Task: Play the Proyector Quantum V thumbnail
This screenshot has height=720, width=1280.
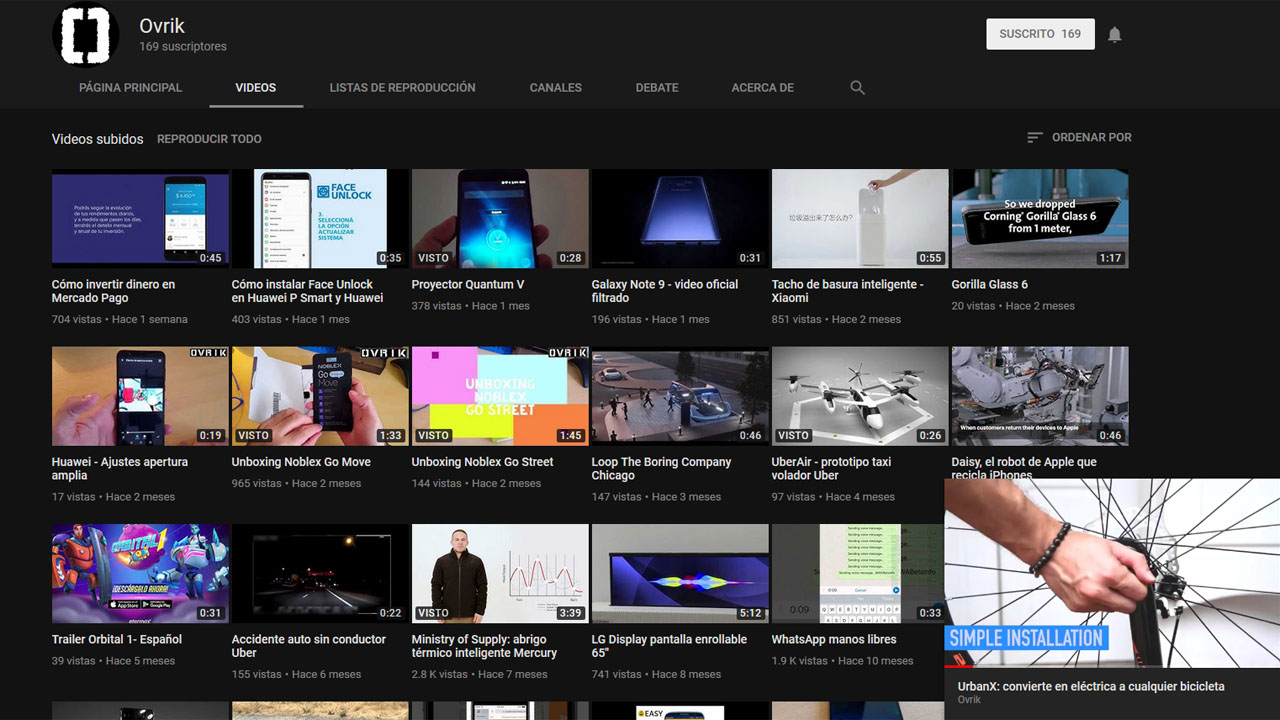Action: tap(500, 218)
